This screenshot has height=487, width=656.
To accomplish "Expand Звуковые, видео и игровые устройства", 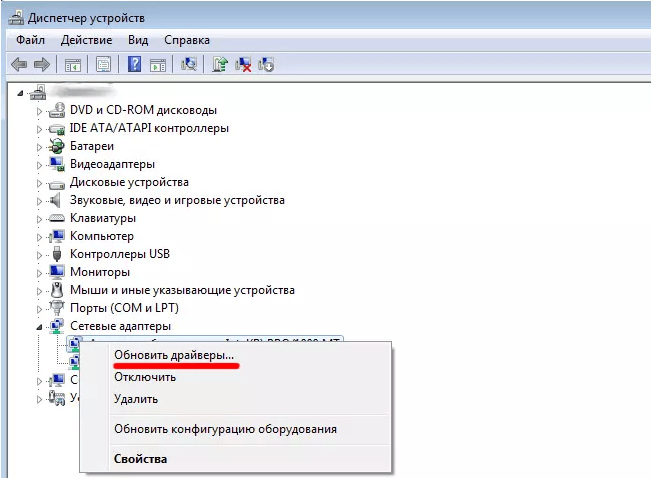I will [39, 201].
